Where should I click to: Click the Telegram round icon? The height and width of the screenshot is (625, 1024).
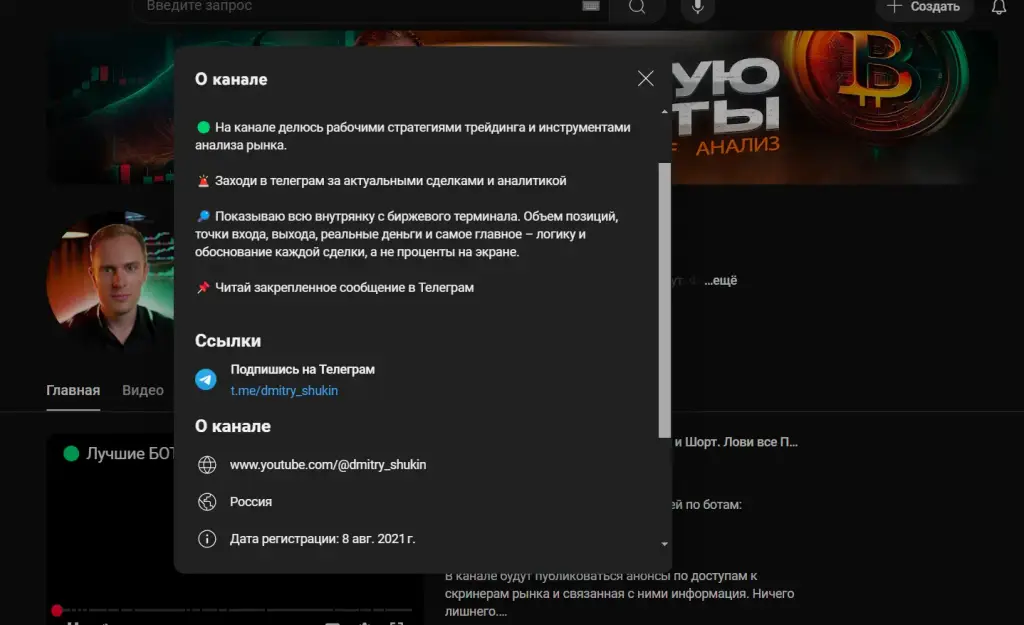pyautogui.click(x=206, y=379)
